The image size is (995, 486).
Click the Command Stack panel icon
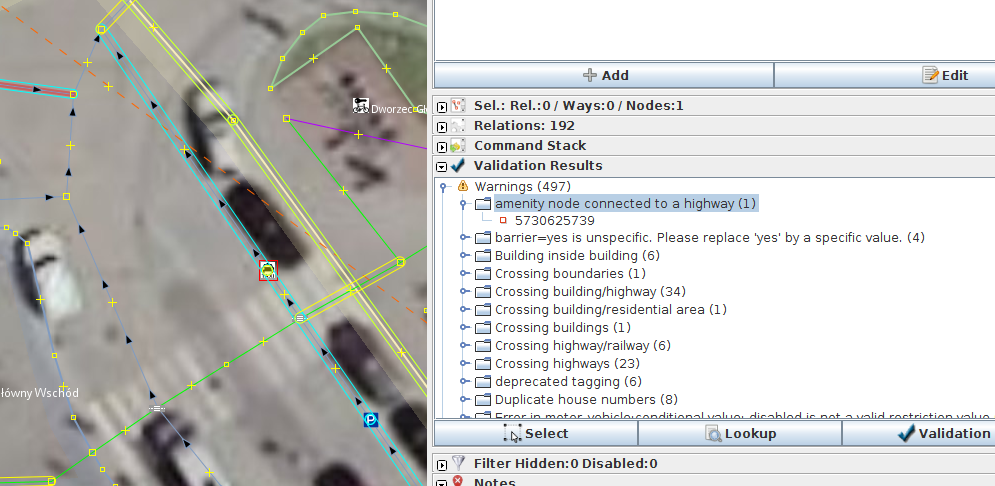(x=459, y=146)
